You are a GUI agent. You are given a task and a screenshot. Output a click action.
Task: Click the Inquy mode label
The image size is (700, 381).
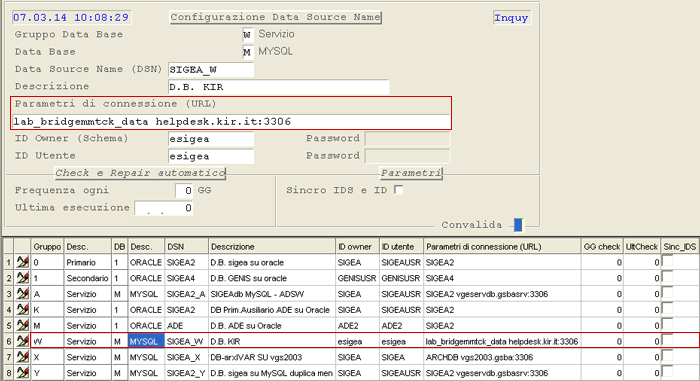click(x=511, y=18)
